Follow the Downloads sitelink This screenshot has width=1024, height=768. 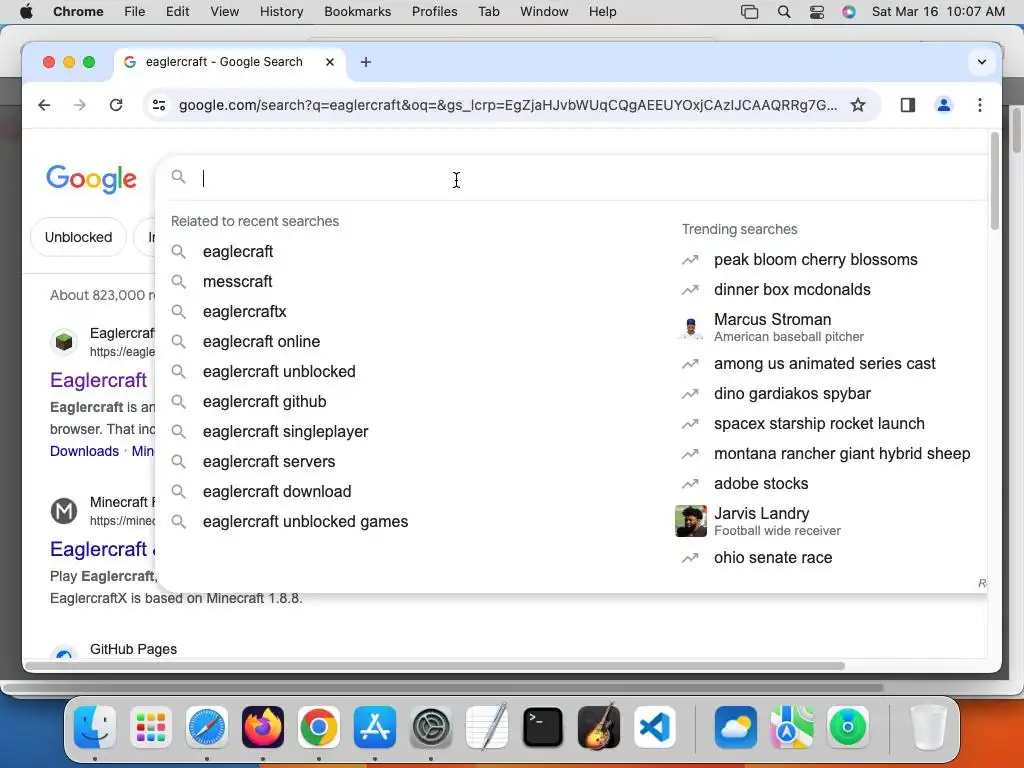click(84, 451)
